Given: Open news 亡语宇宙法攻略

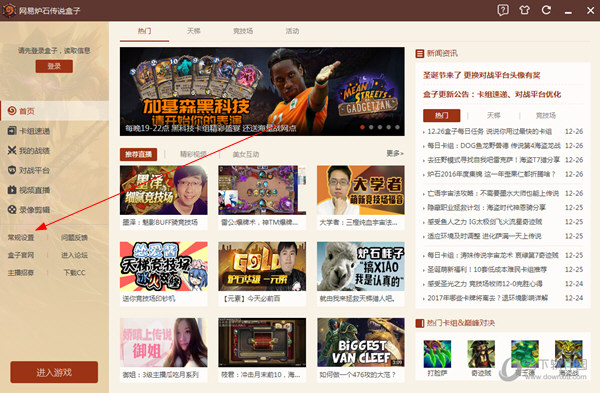Looking at the screenshot, I should [x=493, y=193].
